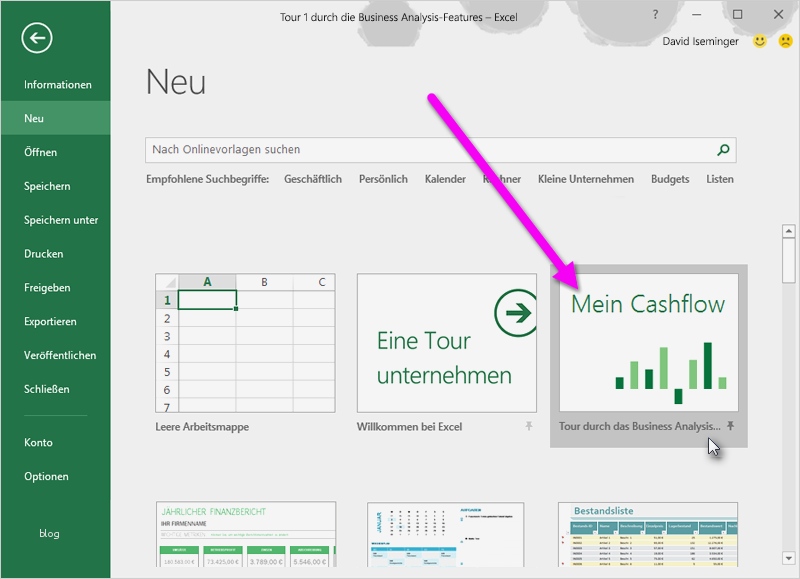
Task: Open the Drucken page
Action: click(56, 254)
